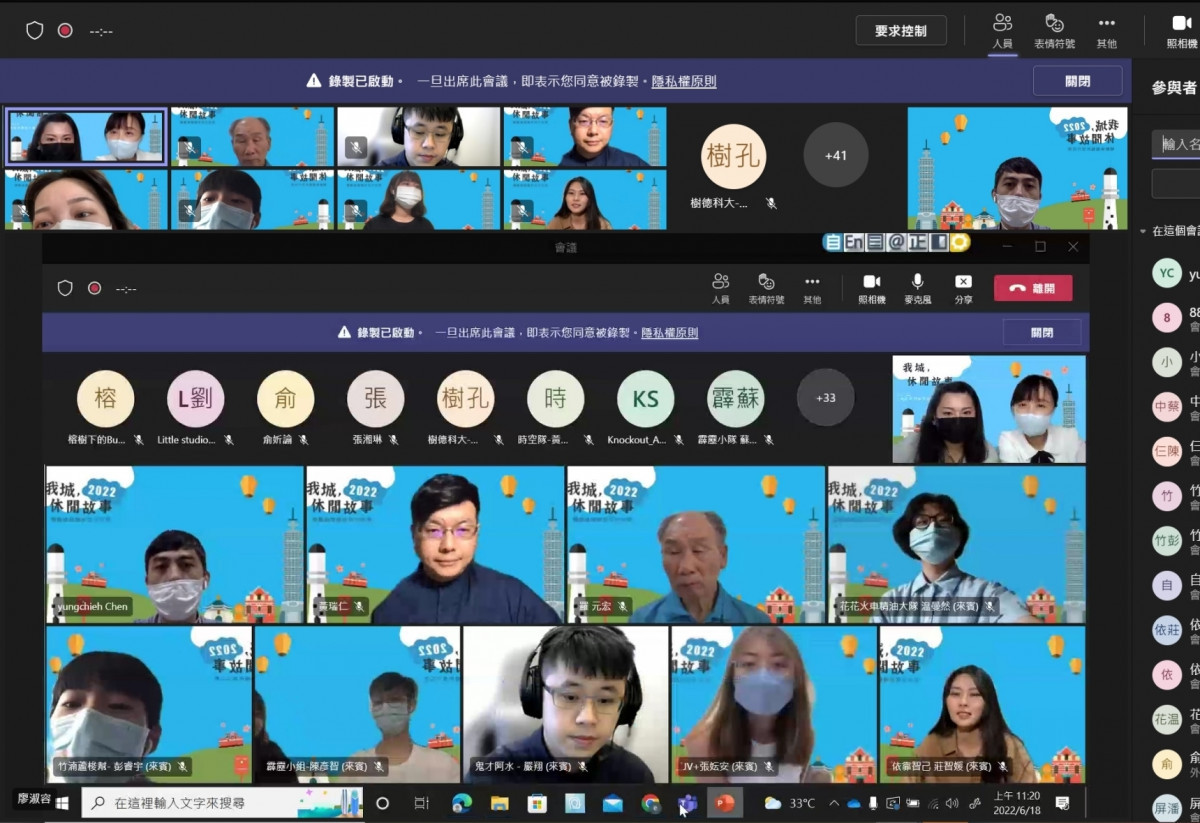Open 表情符號 in the background window toolbar

[1054, 30]
